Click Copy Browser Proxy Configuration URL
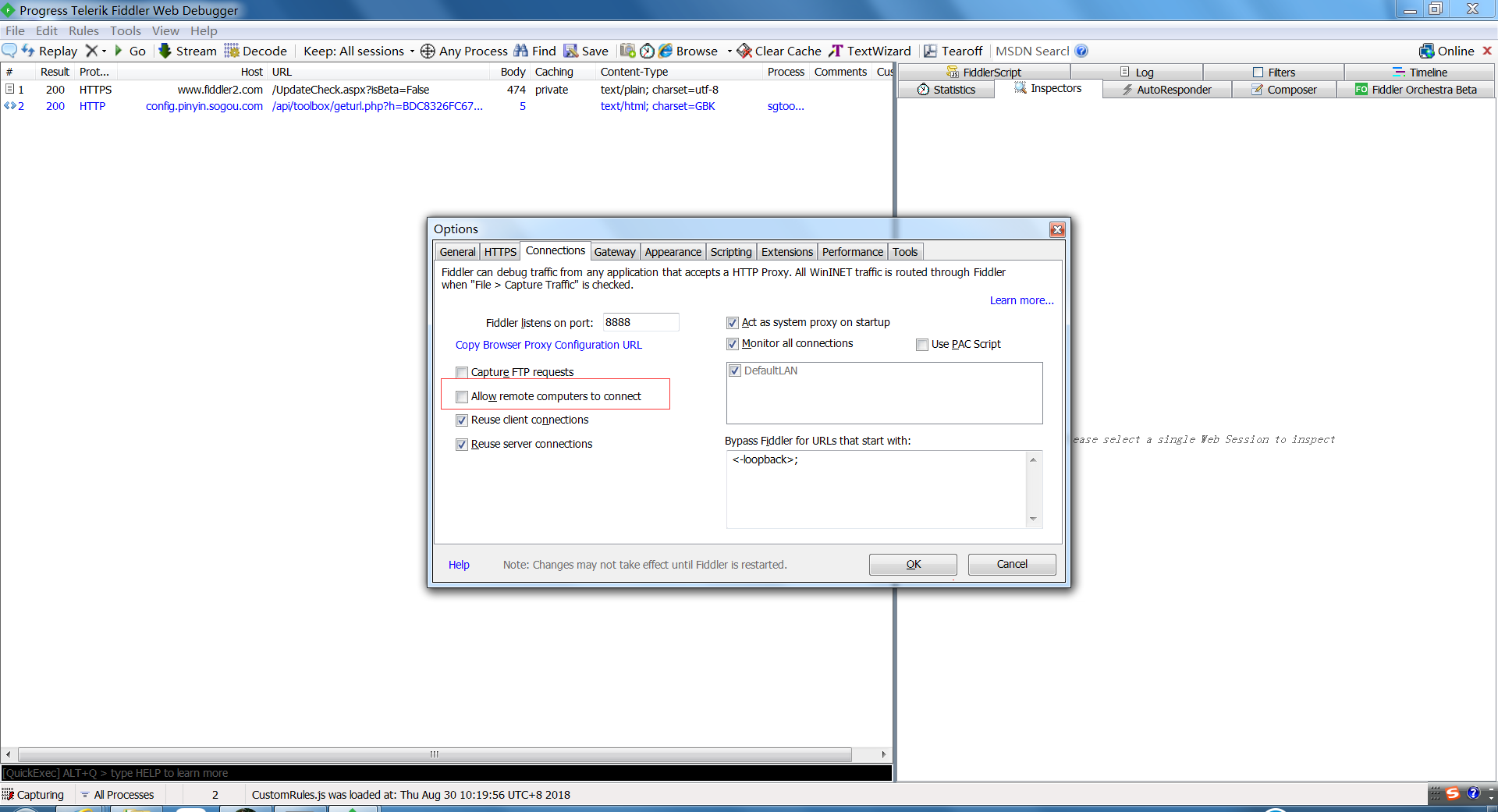 tap(548, 345)
